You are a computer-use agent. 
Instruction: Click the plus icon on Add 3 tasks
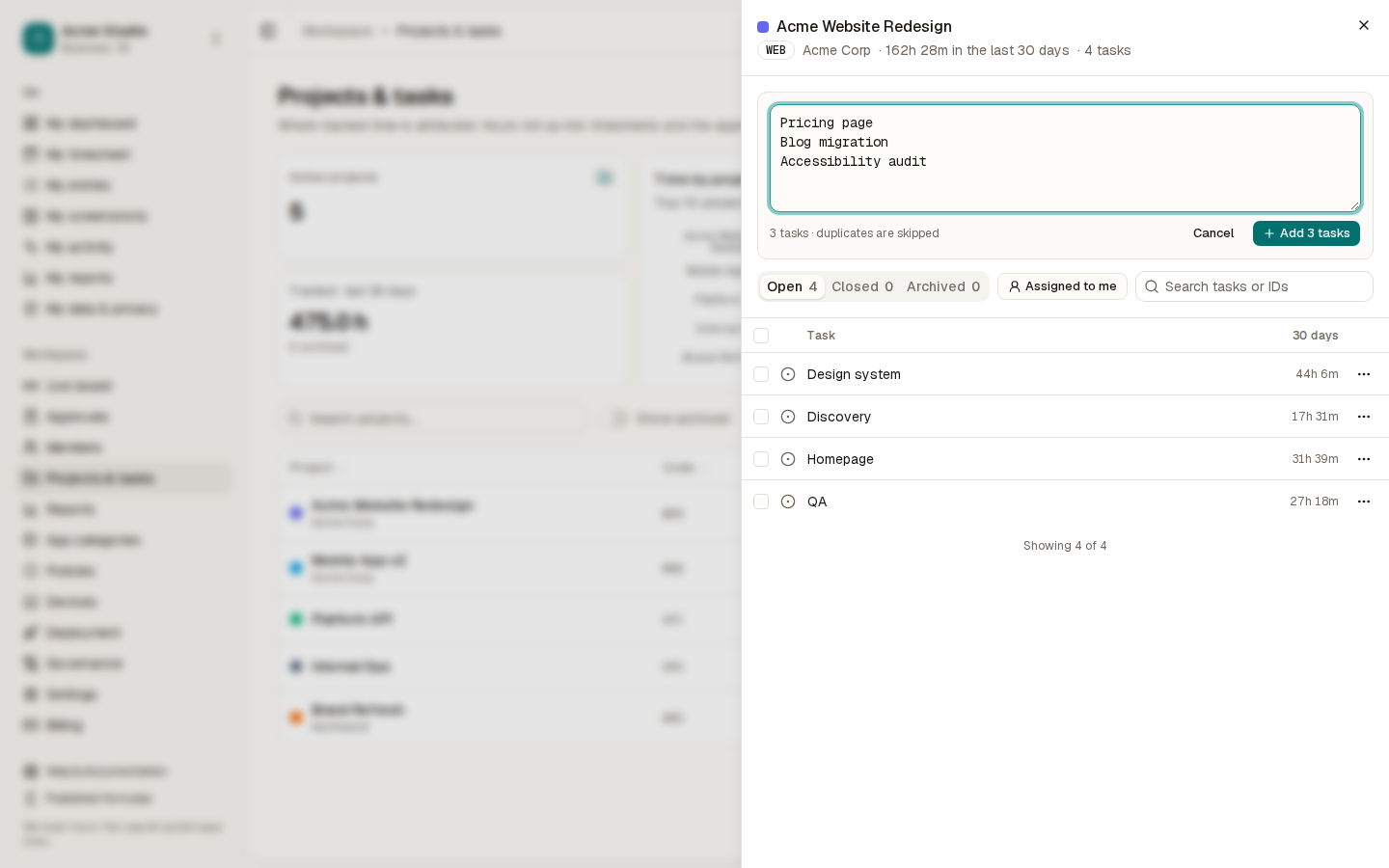click(x=1269, y=233)
